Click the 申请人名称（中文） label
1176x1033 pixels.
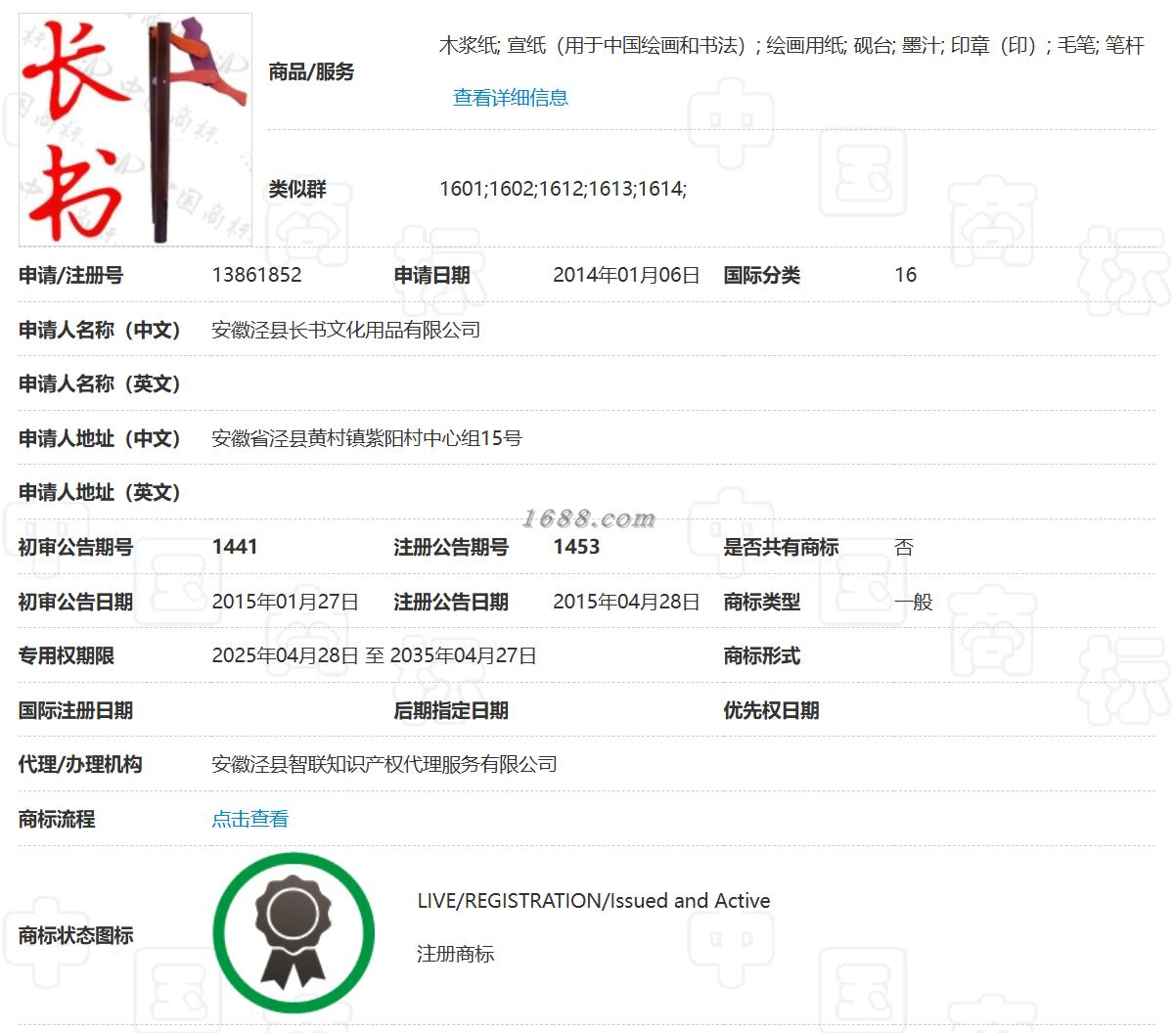pos(100,330)
